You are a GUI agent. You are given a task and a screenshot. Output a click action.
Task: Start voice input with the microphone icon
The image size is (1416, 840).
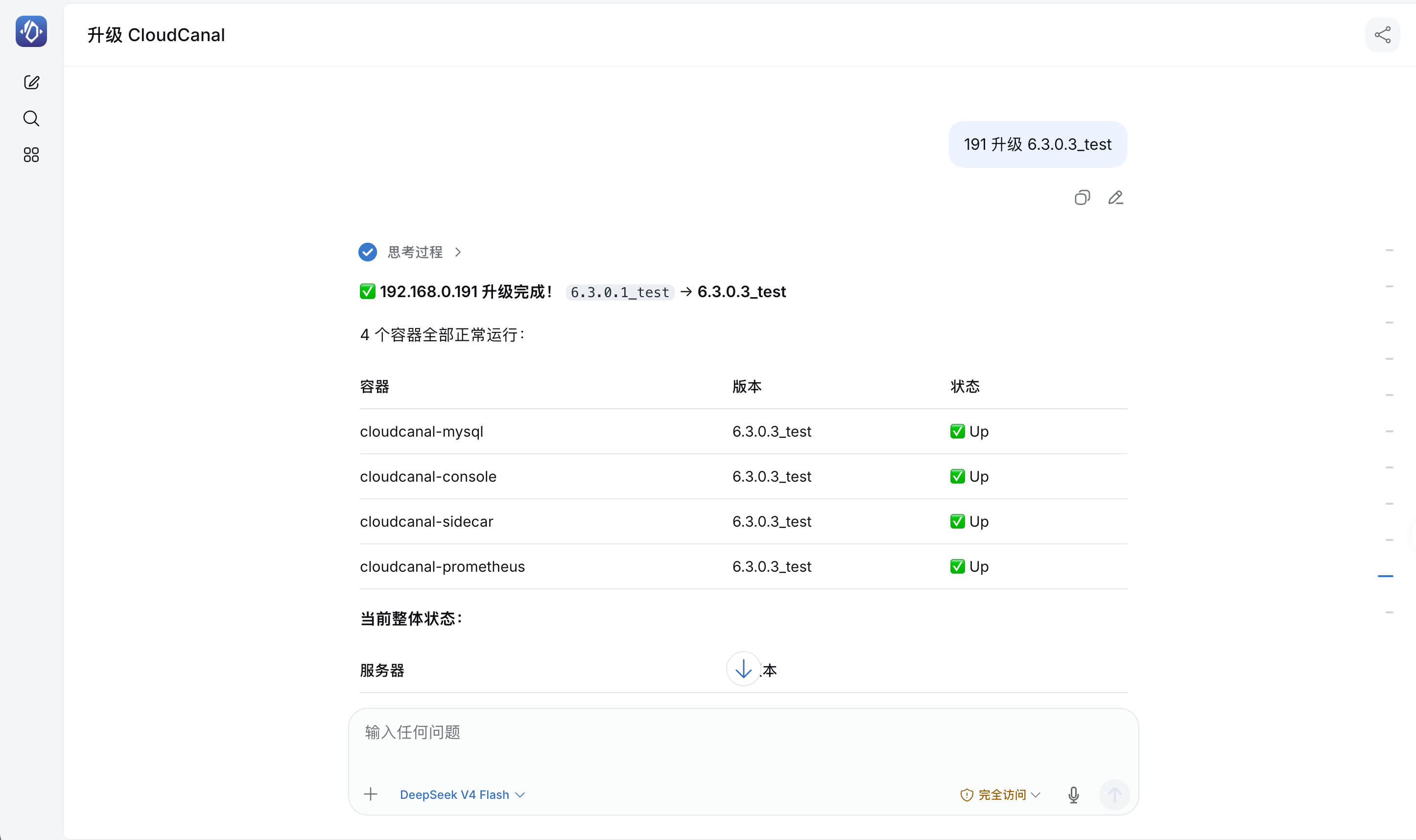[x=1073, y=794]
